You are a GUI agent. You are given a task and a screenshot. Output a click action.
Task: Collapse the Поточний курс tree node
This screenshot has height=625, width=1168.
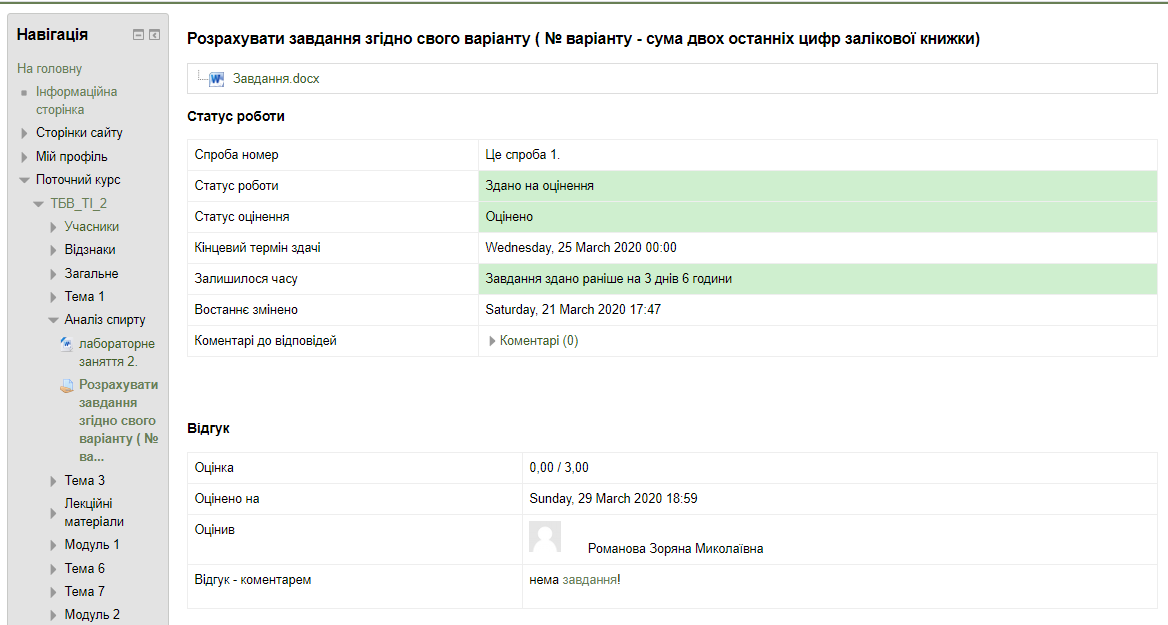coord(25,181)
